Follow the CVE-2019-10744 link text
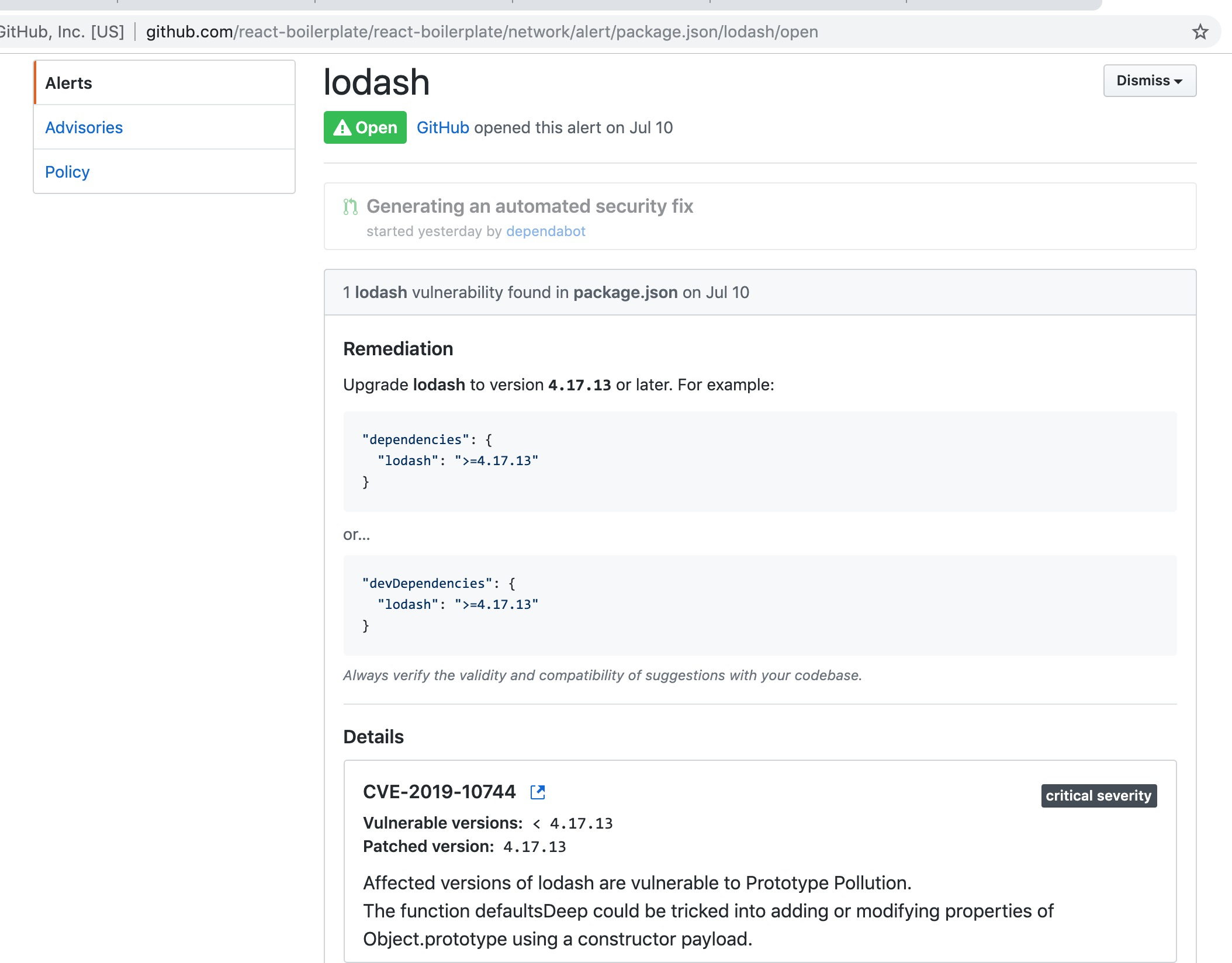 pos(439,792)
